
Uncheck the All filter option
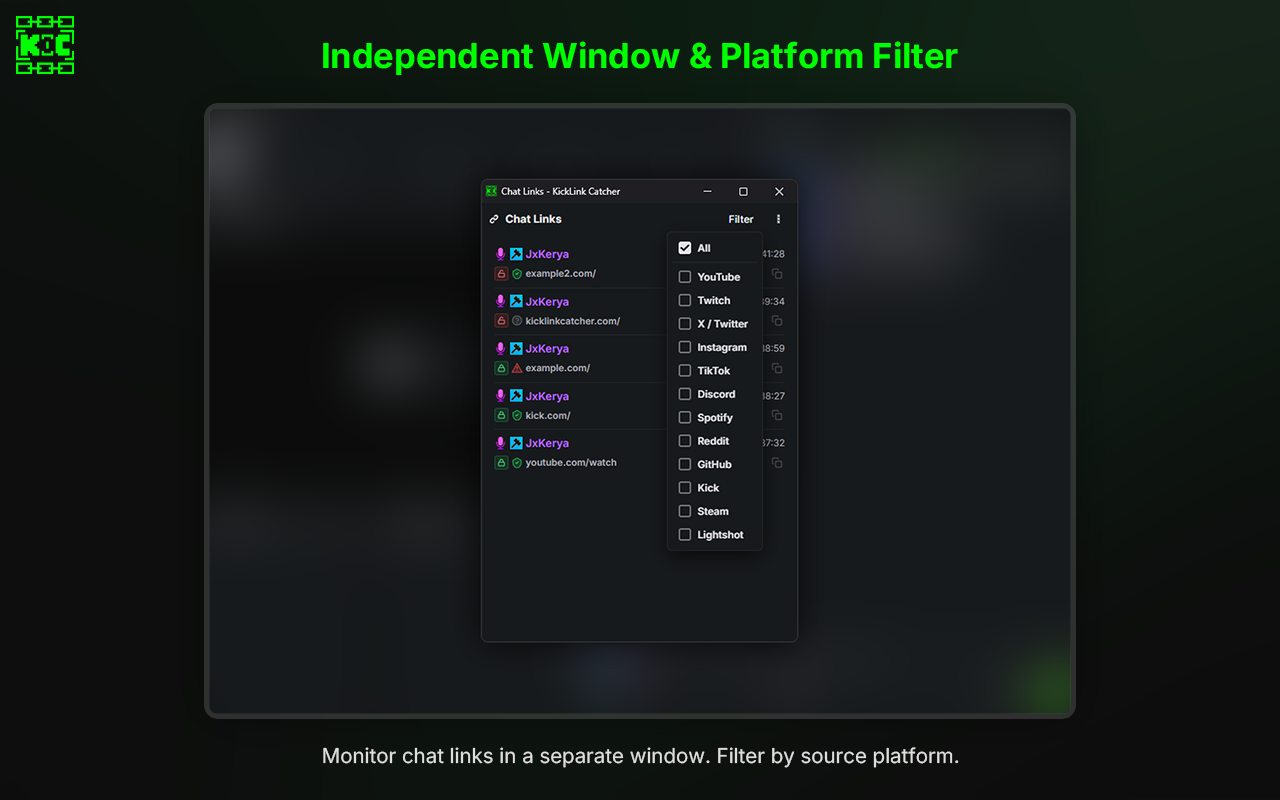[x=685, y=248]
